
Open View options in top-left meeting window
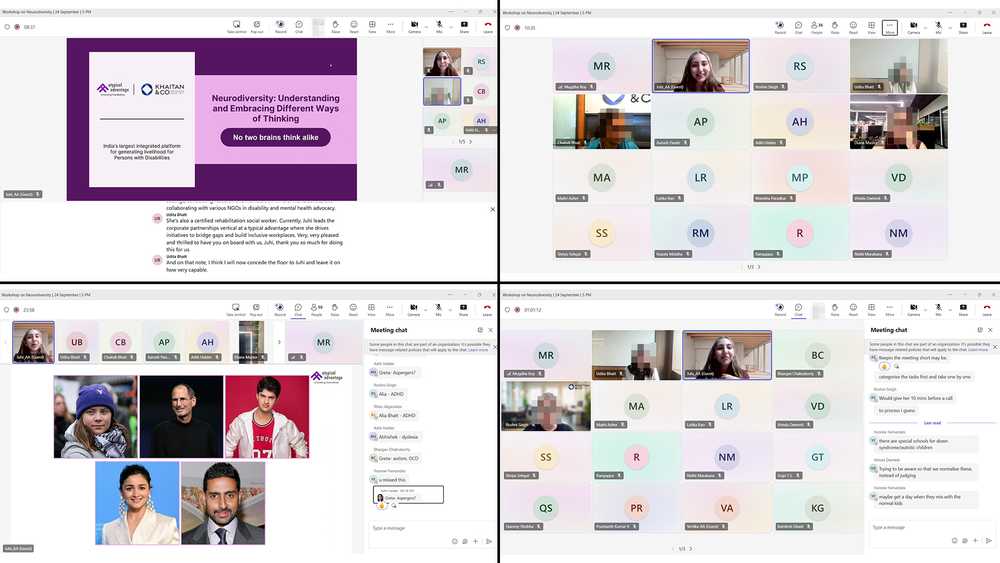point(372,27)
